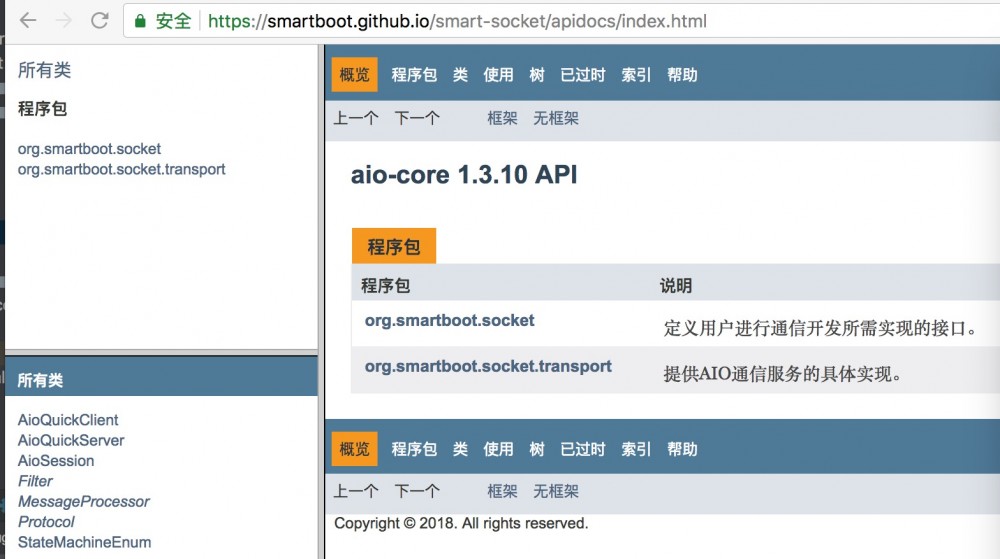Viewport: 1000px width, 559px height.
Task: Select bottom 树 navigation item
Action: point(536,449)
